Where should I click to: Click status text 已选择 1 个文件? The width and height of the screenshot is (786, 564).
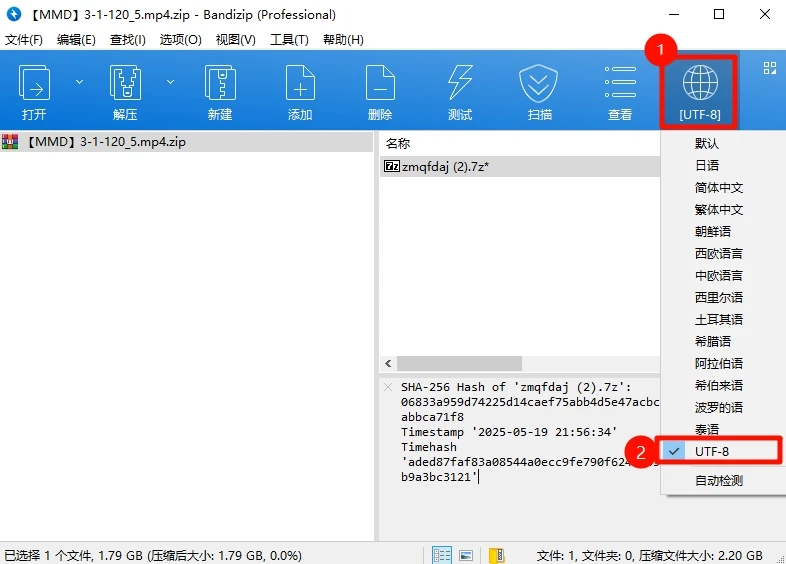pyautogui.click(x=49, y=555)
